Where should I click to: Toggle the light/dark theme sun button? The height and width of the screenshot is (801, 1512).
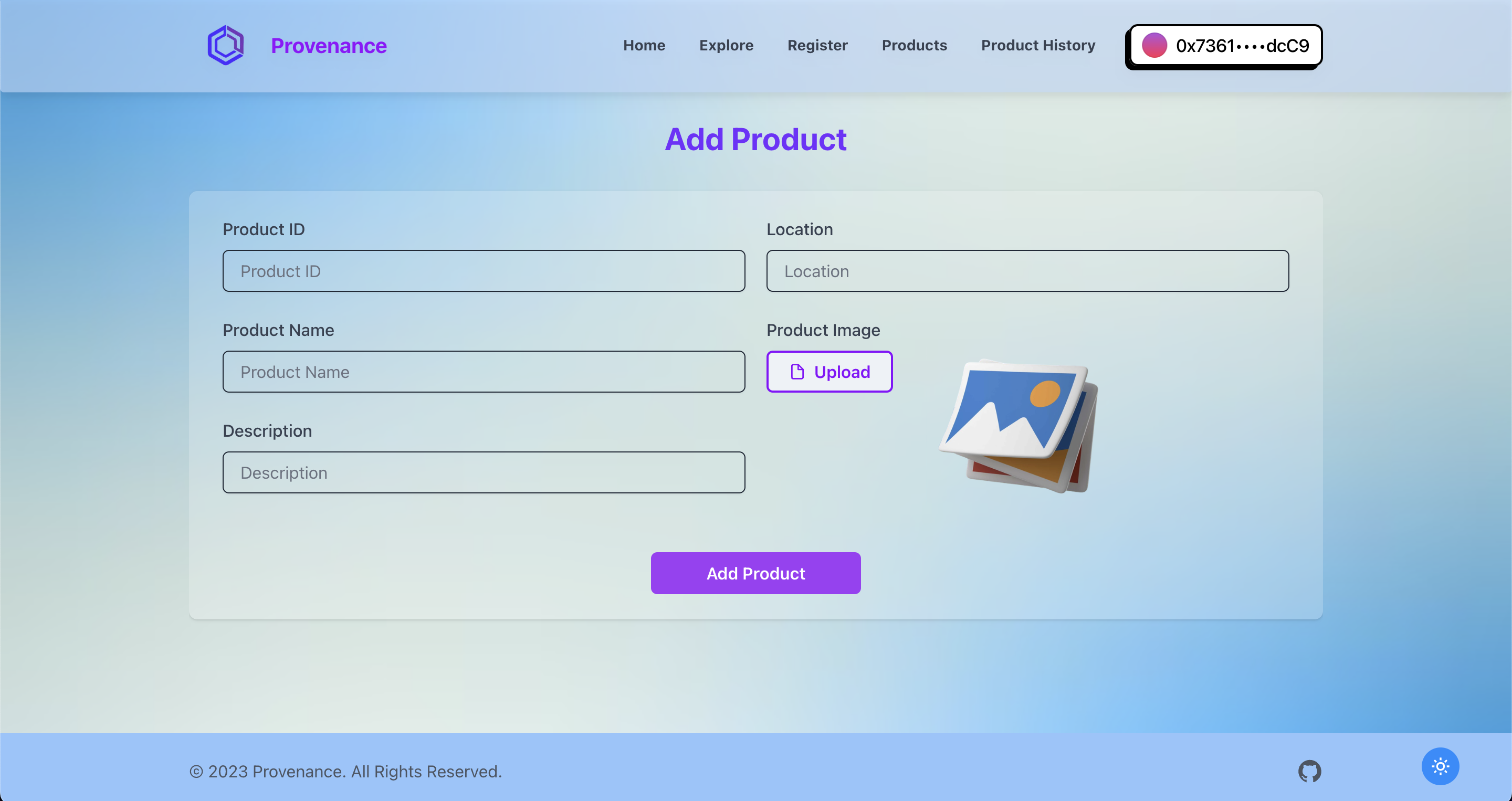[1440, 766]
